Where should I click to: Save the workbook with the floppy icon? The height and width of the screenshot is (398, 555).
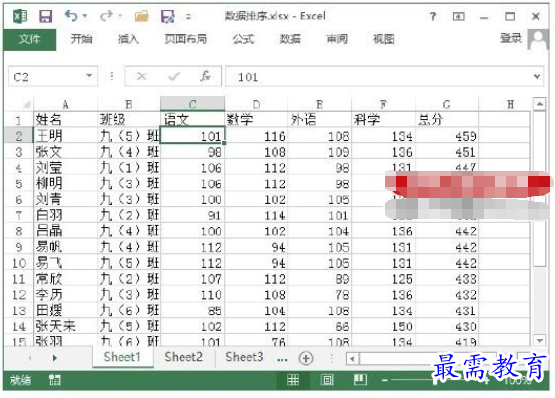pos(45,16)
